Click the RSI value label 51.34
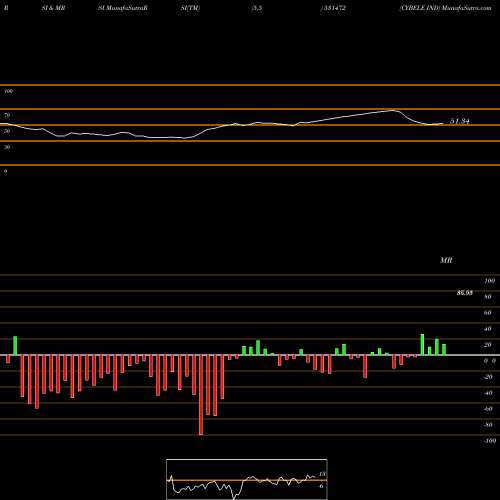This screenshot has height=500, width=500. point(460,121)
